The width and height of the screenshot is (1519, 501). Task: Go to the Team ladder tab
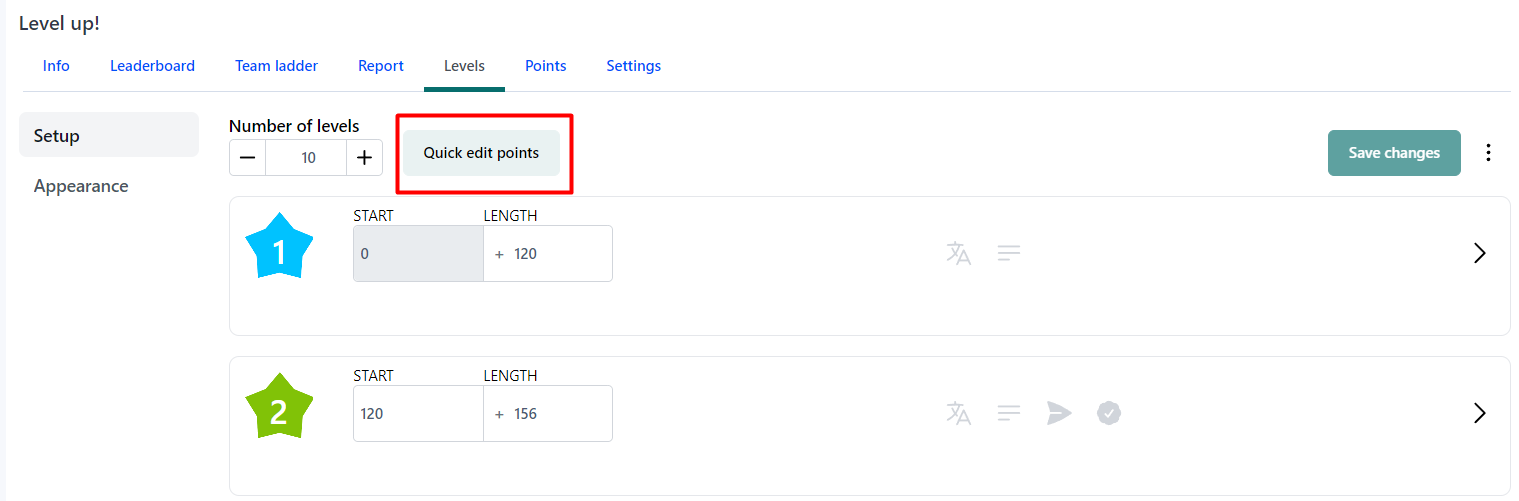point(276,66)
